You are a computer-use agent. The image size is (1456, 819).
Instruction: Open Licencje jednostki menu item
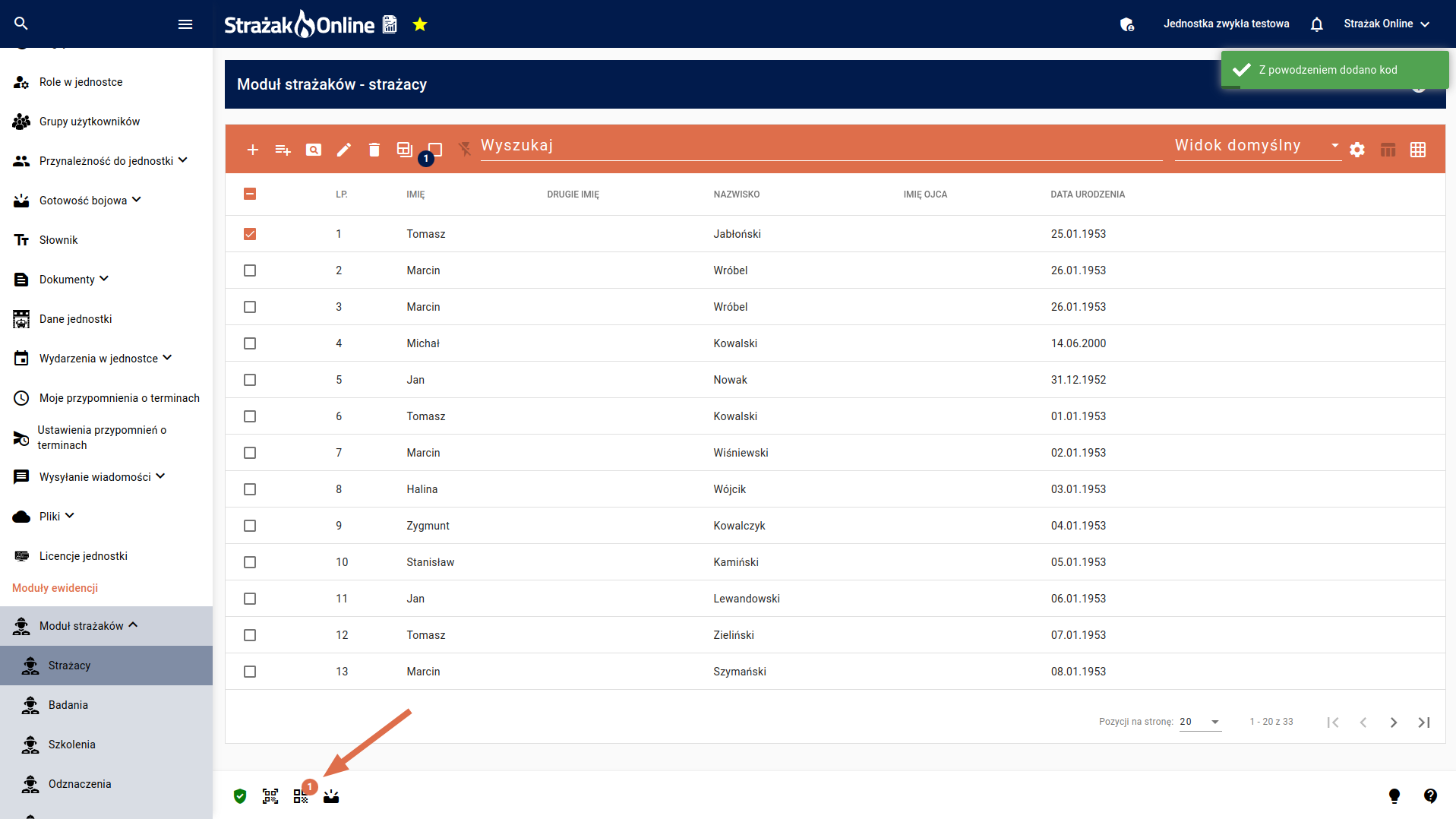[x=106, y=556]
